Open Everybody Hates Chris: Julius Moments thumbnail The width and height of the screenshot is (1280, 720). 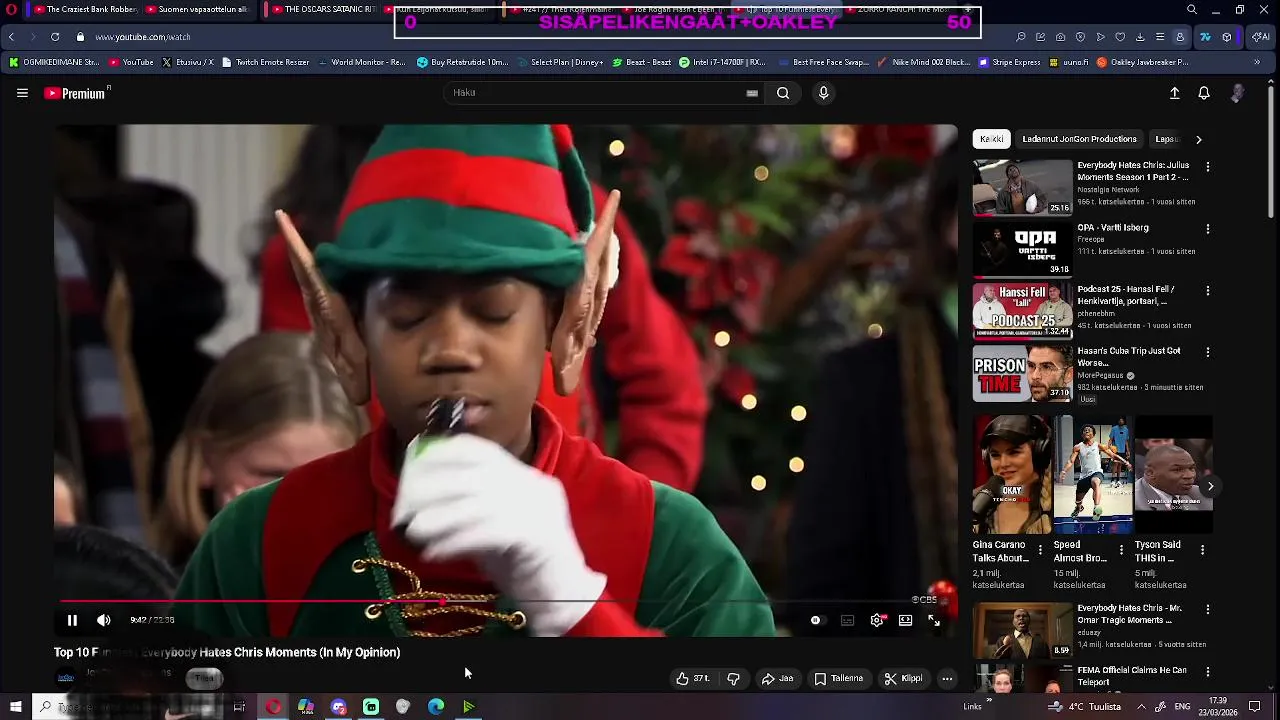1022,187
